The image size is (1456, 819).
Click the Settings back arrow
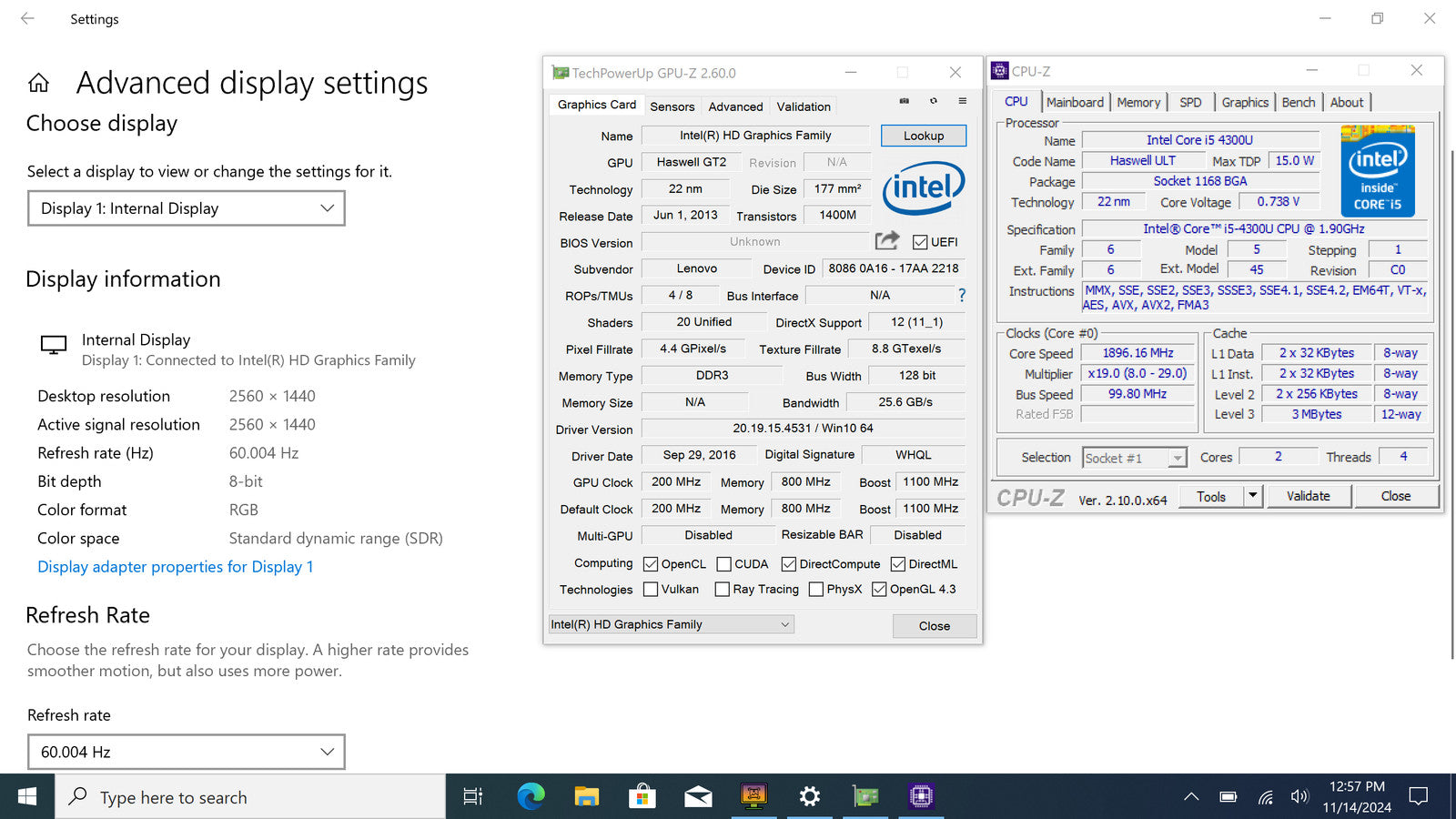click(27, 19)
